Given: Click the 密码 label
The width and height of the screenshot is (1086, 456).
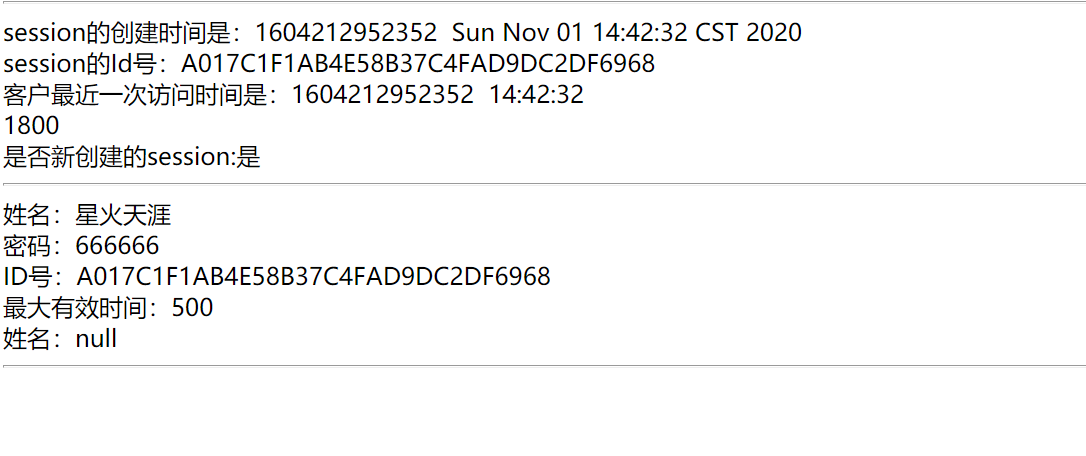Looking at the screenshot, I should coord(28,246).
